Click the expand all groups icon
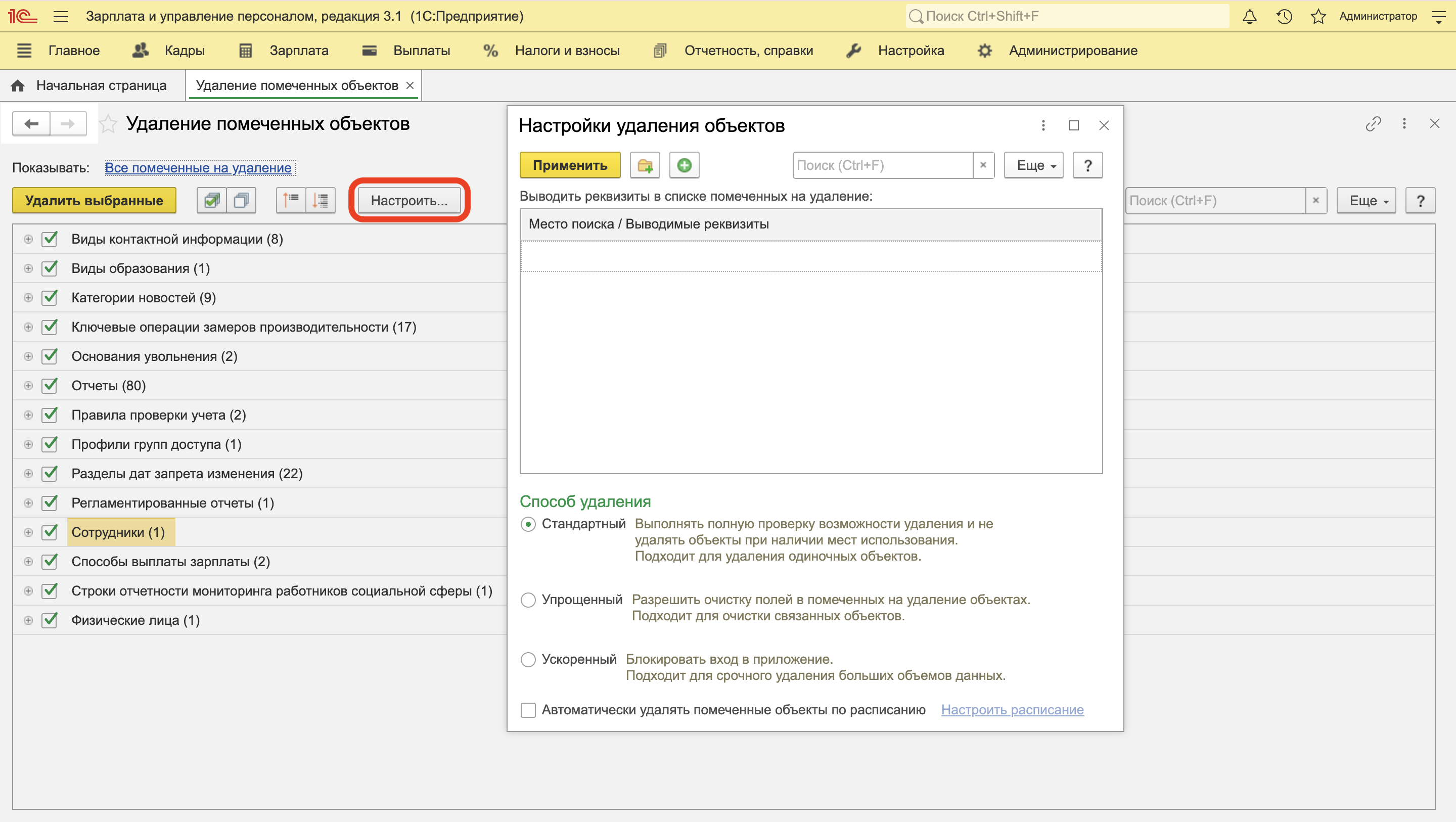Image resolution: width=1456 pixels, height=822 pixels. coord(321,201)
